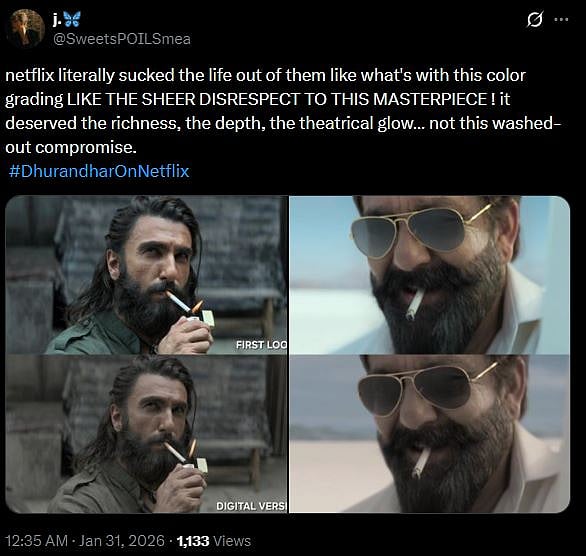This screenshot has width=586, height=556.
Task: Click the "DIGITAL VERSI" caption label
Action: click(x=252, y=506)
